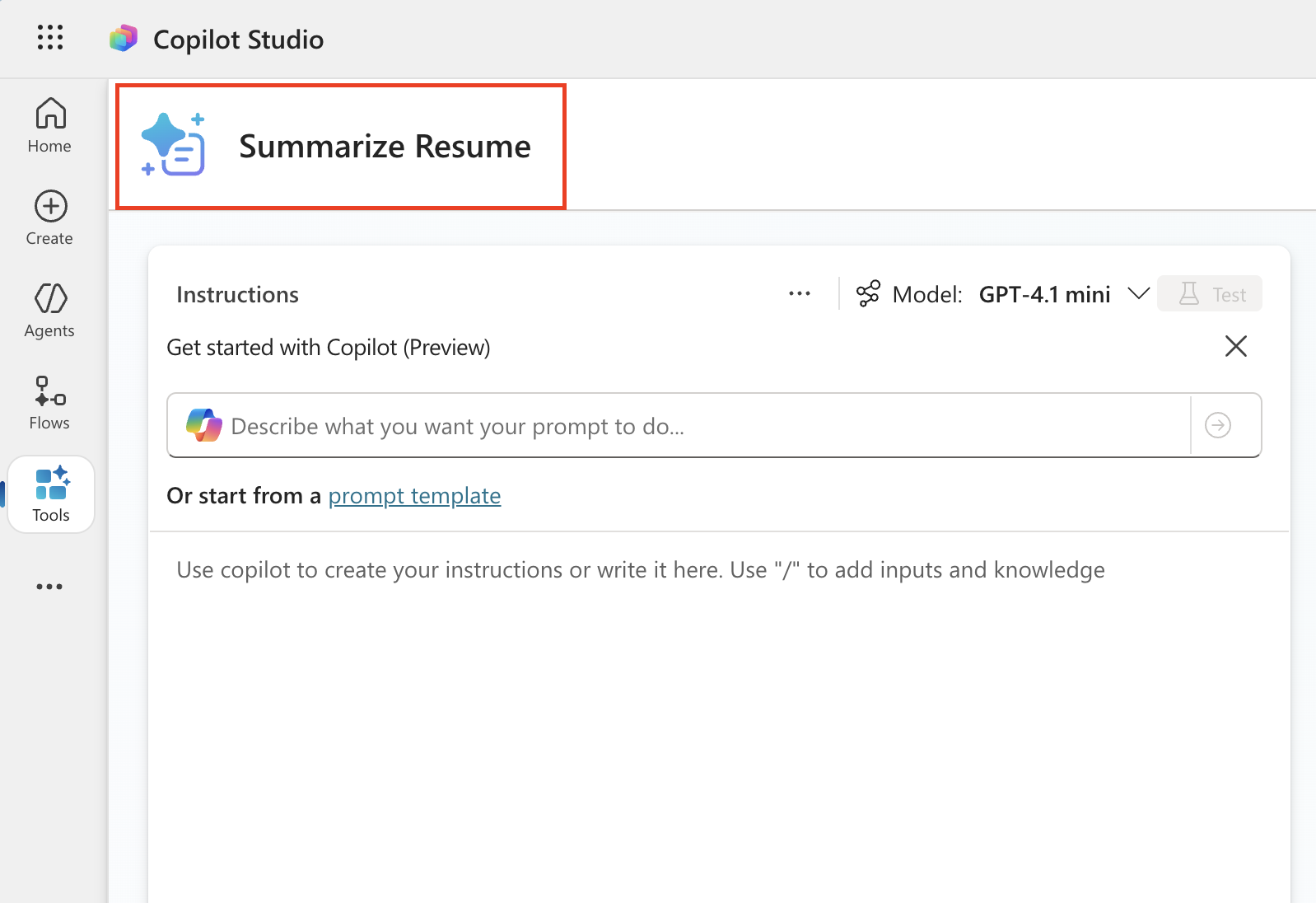Dismiss the Get started with Copilot panel
Viewport: 1316px width, 903px height.
pos(1235,346)
